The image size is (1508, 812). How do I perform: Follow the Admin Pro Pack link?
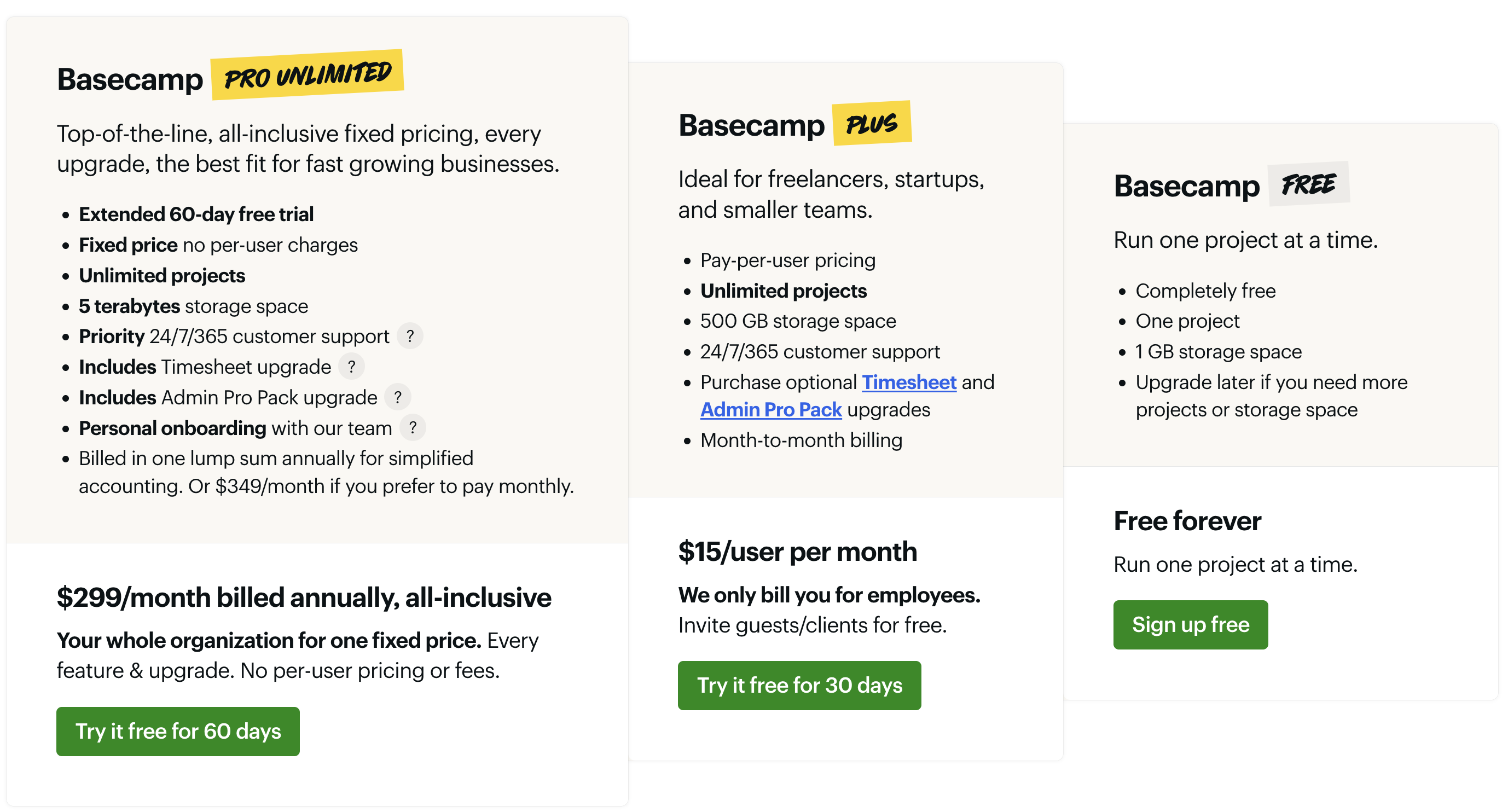(771, 410)
